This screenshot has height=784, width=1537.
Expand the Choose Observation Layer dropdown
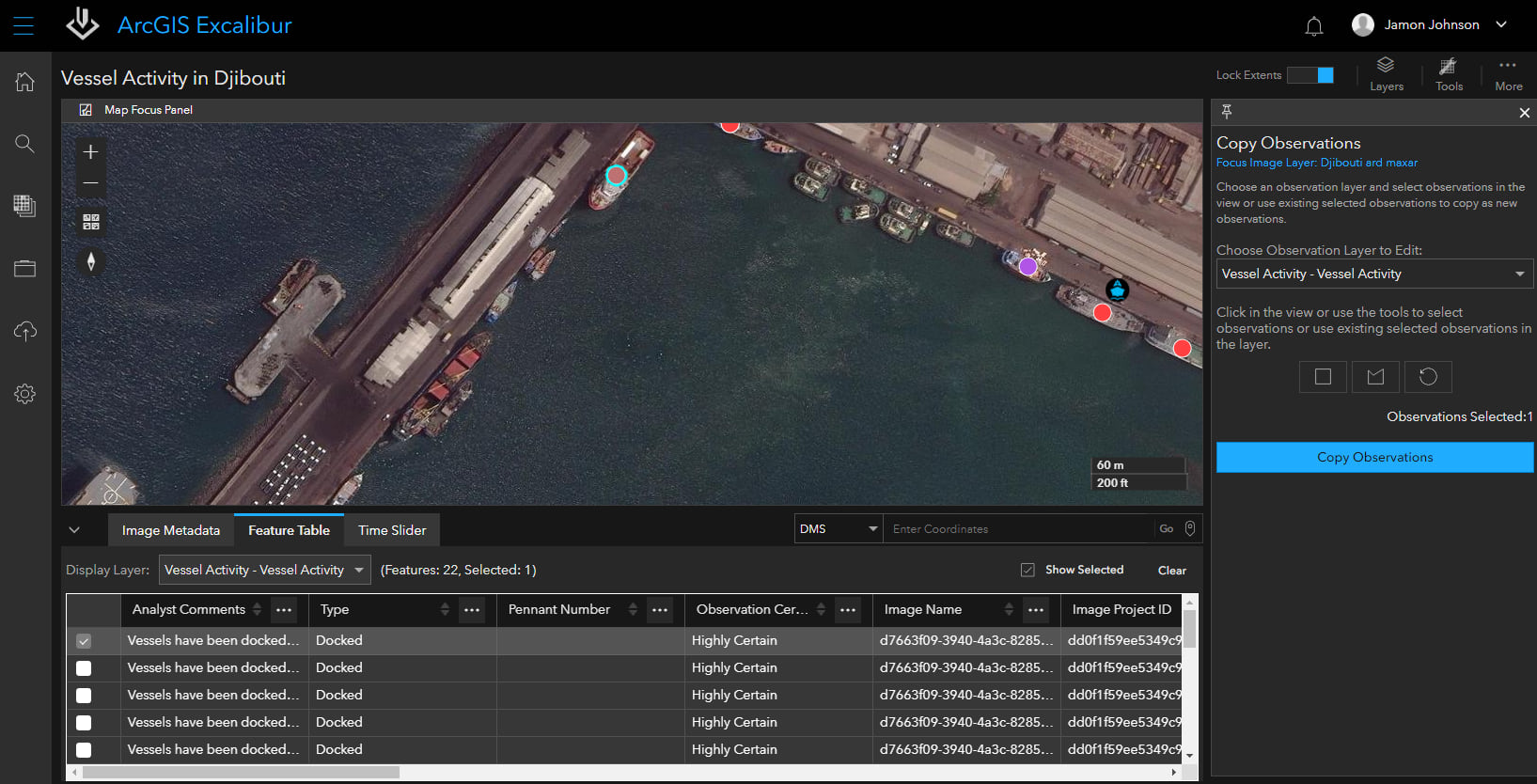click(1373, 274)
